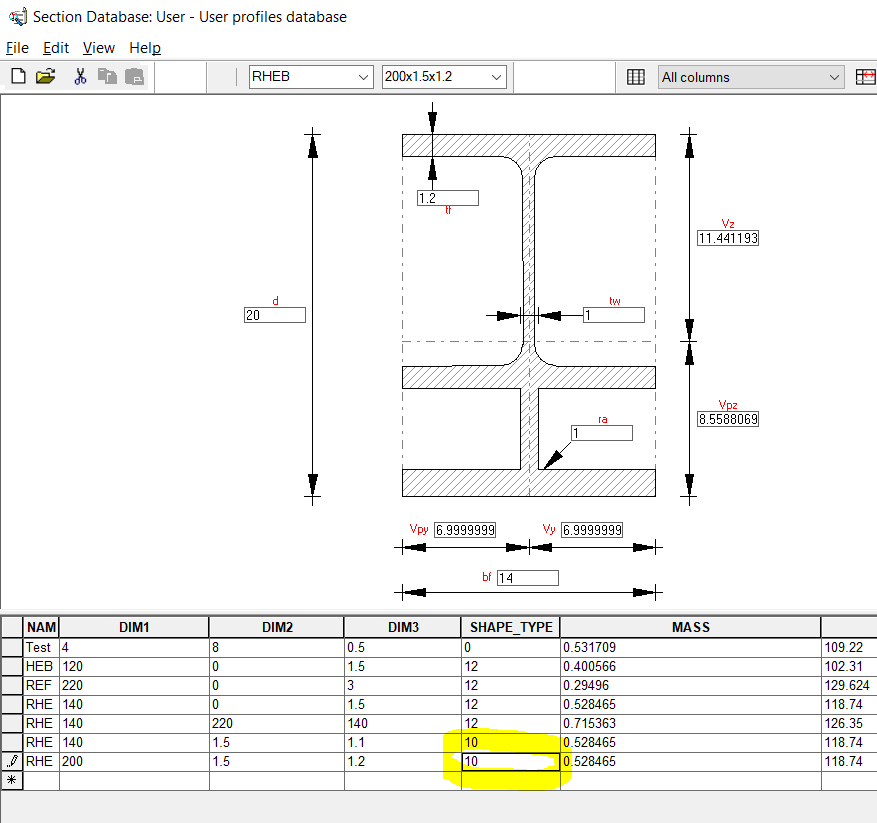
Task: Open the Edit menu
Action: click(x=56, y=47)
